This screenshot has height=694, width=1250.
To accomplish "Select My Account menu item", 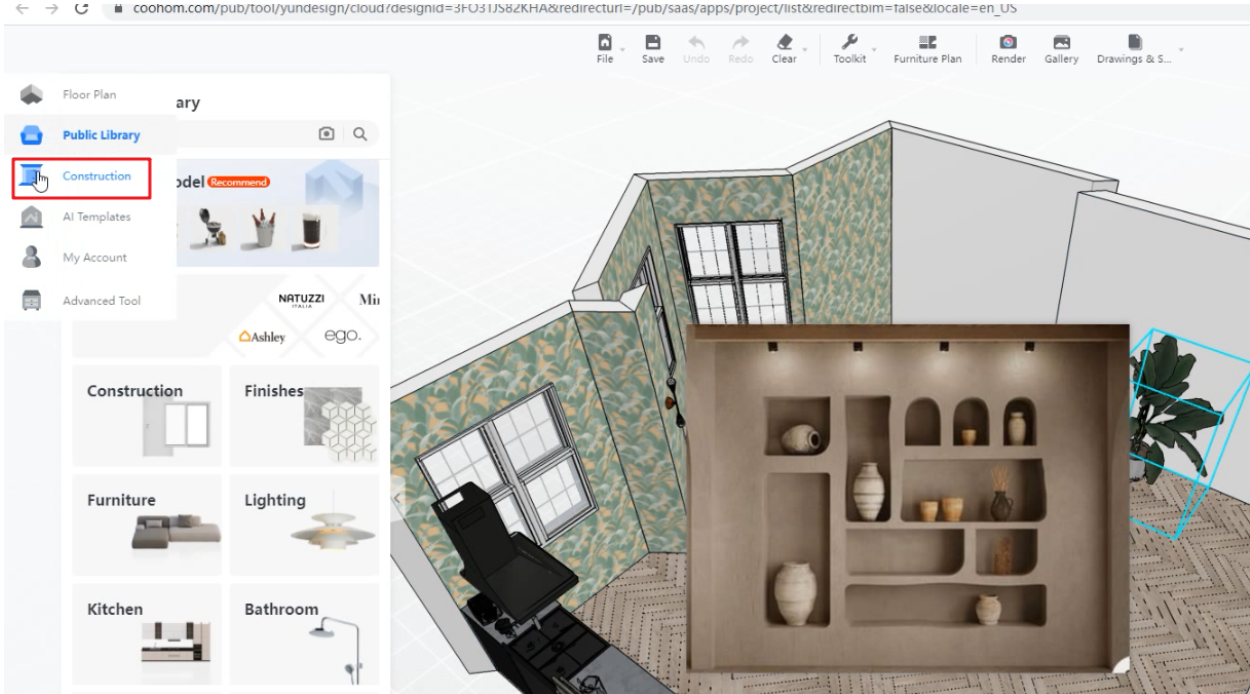I will tap(94, 258).
